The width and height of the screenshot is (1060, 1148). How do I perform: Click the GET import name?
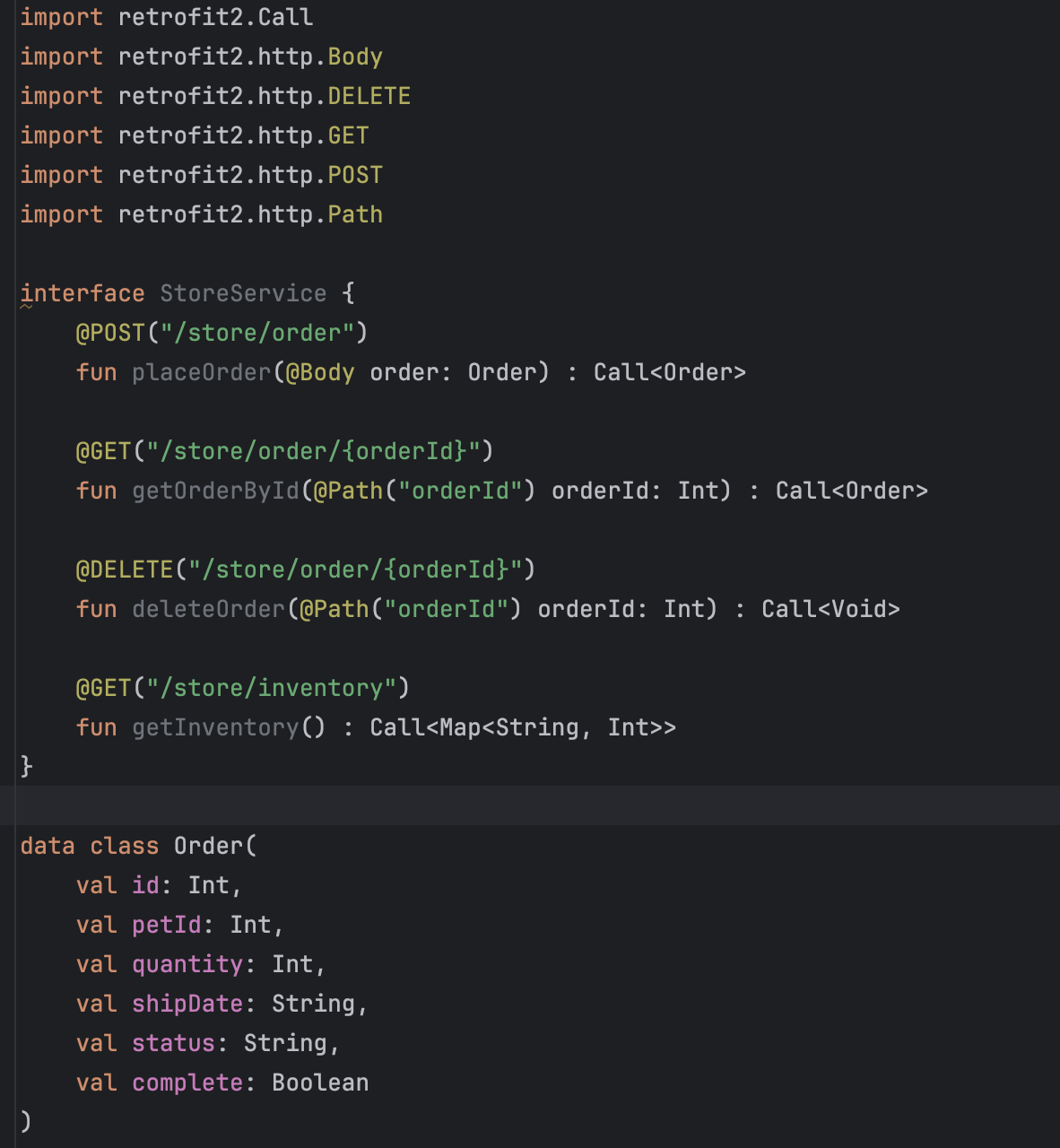pos(348,135)
